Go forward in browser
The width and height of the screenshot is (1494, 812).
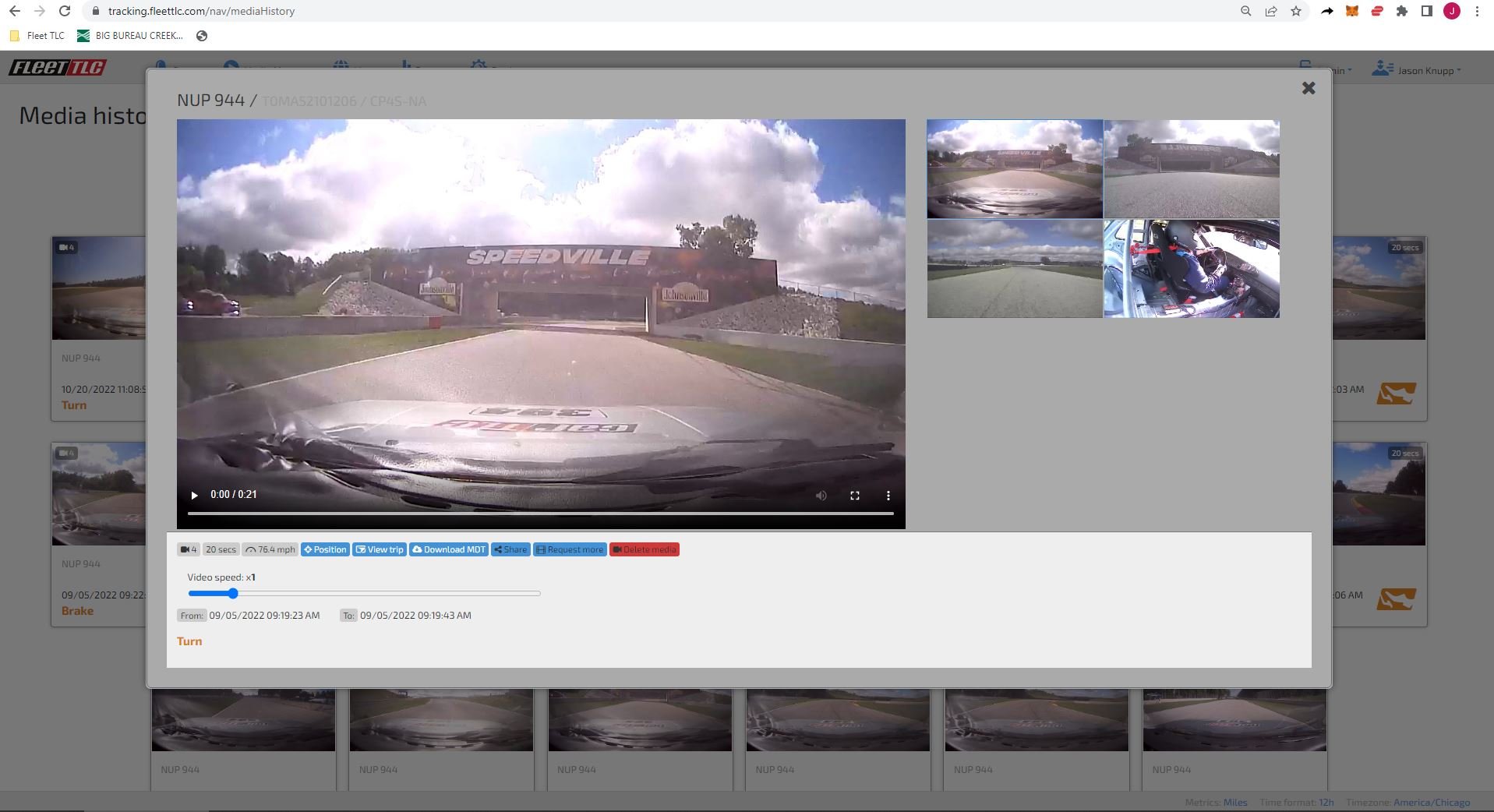point(40,11)
